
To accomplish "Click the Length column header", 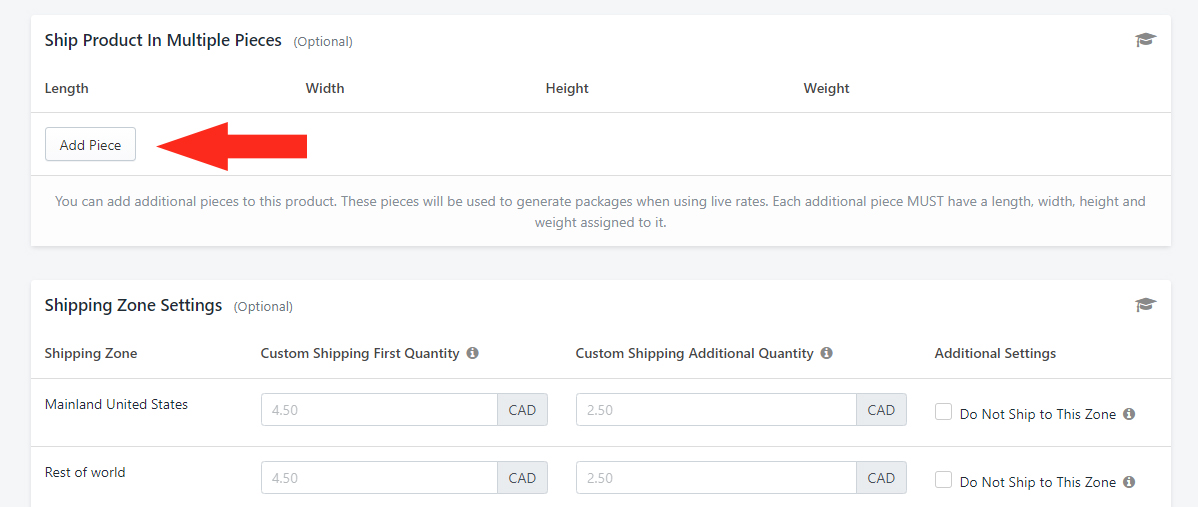I will (x=66, y=89).
